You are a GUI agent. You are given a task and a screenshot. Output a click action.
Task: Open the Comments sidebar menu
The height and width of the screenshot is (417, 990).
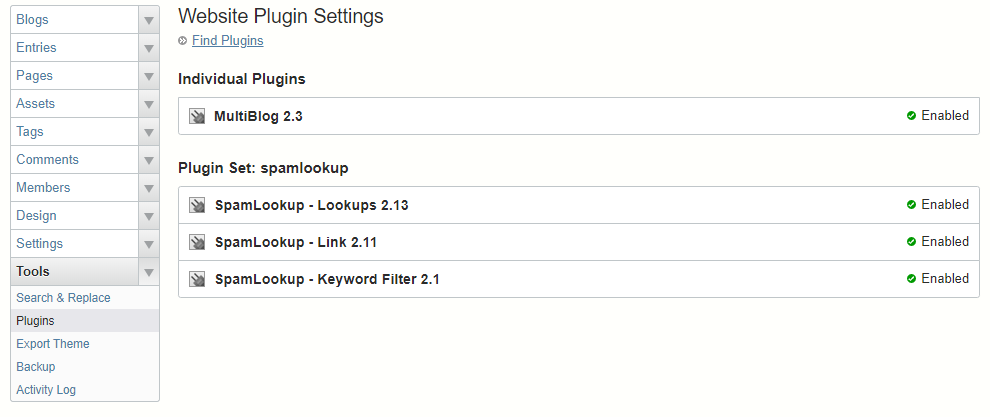click(47, 160)
